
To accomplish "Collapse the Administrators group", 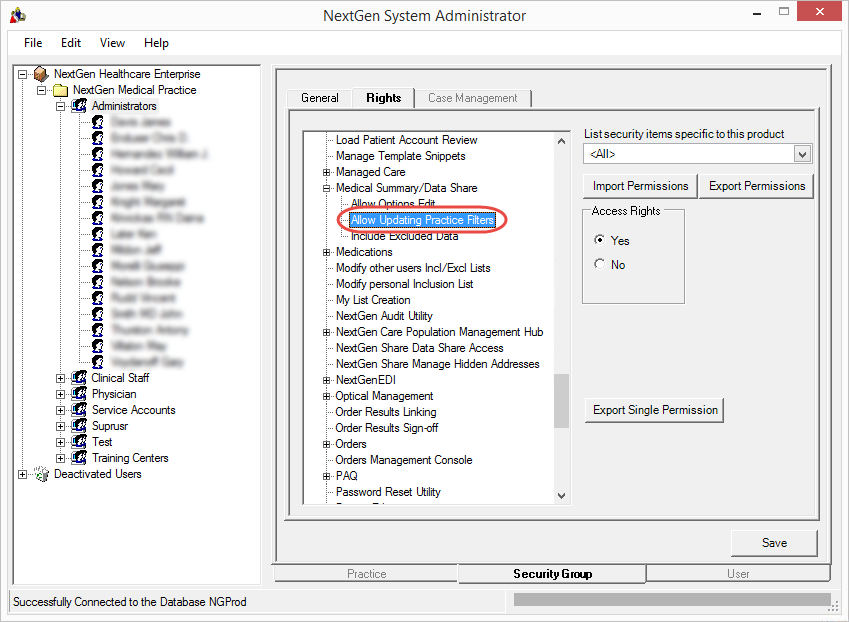I will [61, 106].
